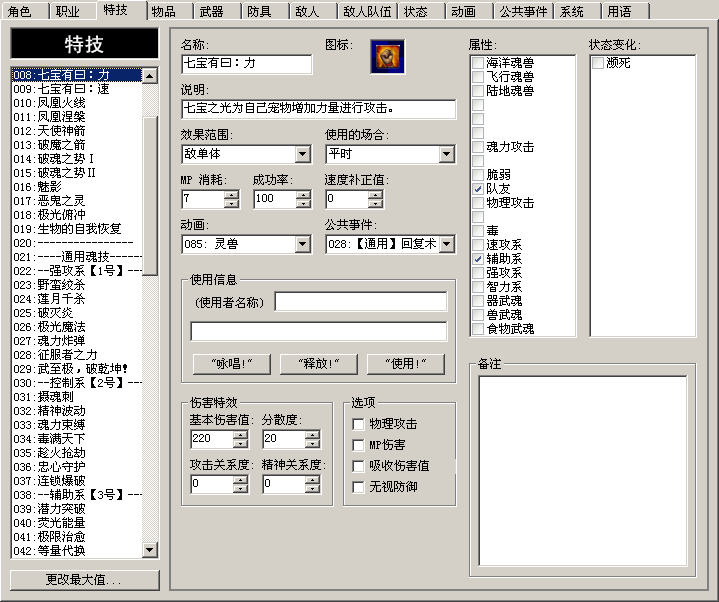Click the 基本伤害值 field showing 220

click(212, 439)
